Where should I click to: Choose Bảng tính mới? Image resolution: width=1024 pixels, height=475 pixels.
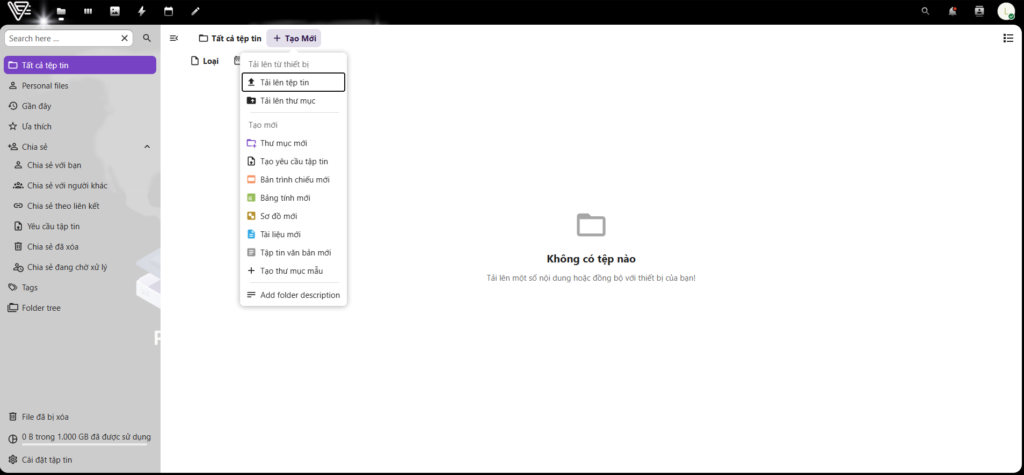[x=293, y=198]
